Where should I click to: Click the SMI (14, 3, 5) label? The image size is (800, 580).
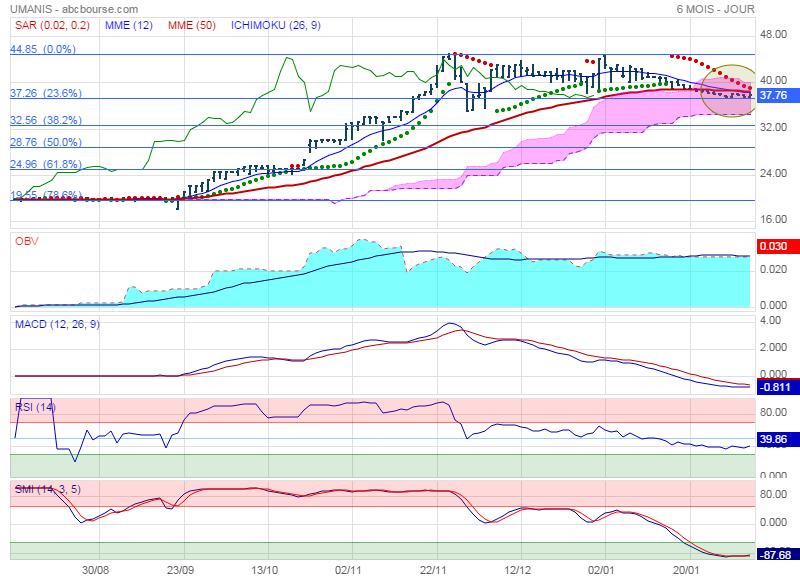point(48,489)
